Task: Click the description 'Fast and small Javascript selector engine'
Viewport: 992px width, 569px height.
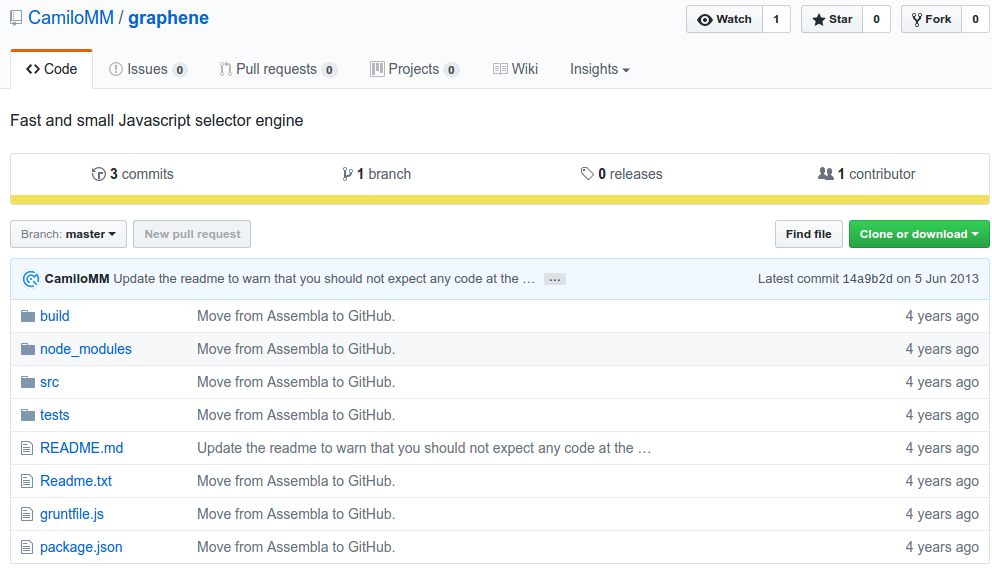Action: [x=157, y=120]
